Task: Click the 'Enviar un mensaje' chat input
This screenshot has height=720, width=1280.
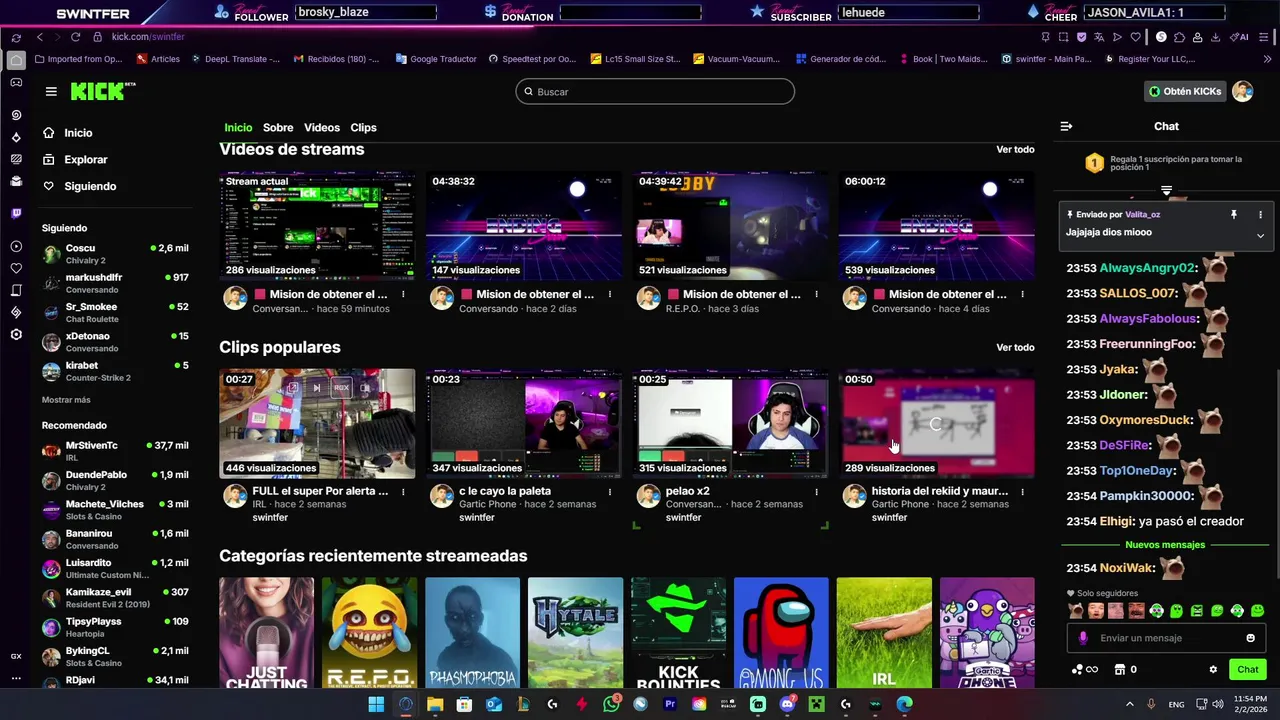Action: 1165,638
